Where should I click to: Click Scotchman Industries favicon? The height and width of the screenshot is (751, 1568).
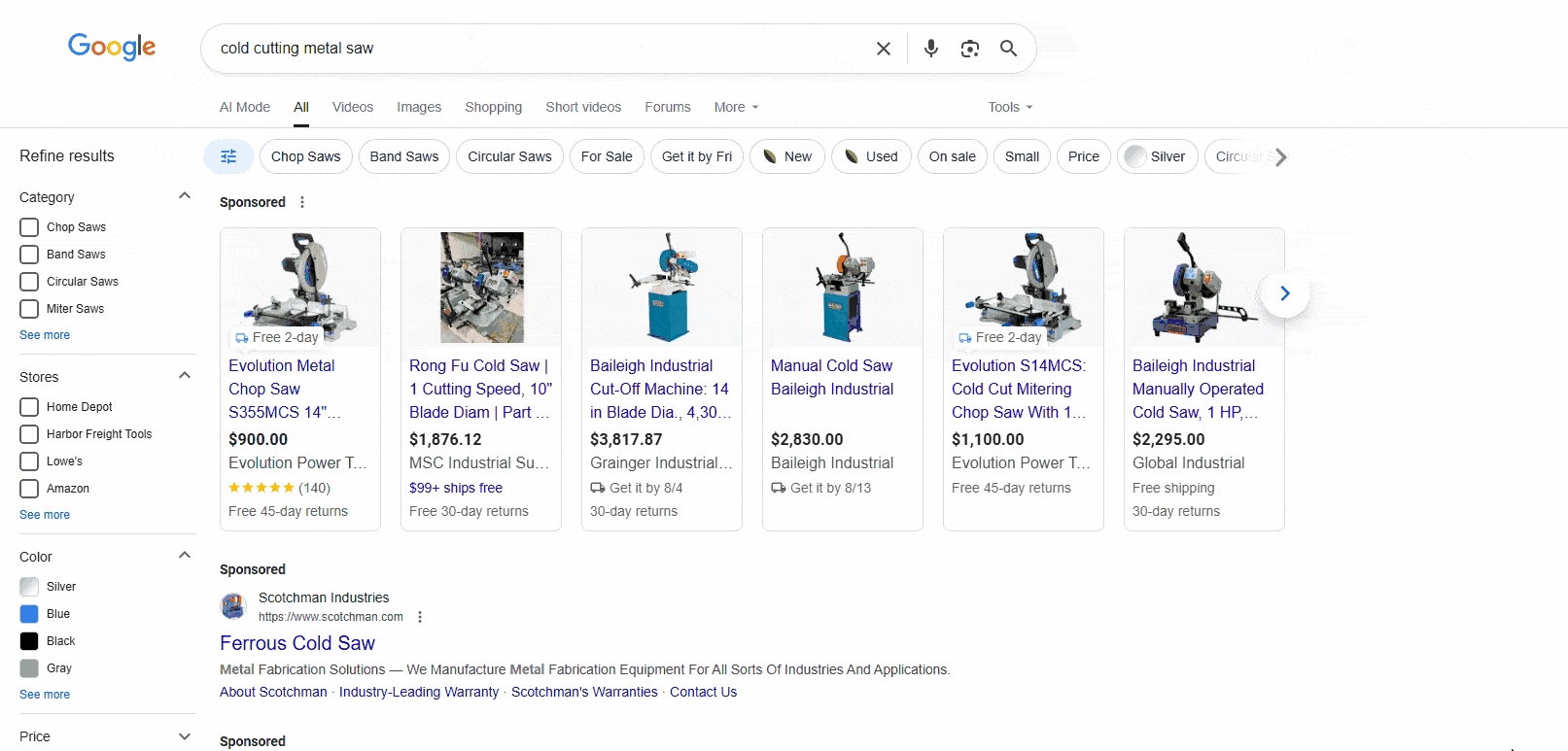click(x=233, y=606)
